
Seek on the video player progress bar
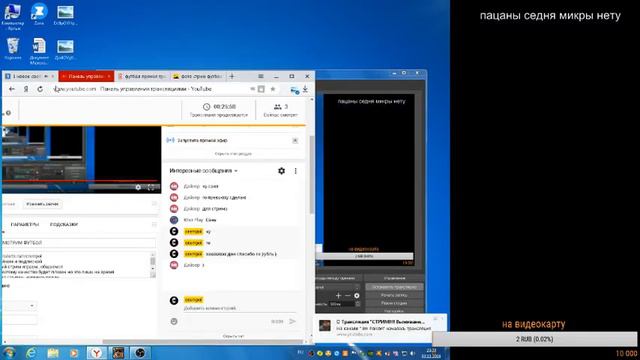(80, 180)
